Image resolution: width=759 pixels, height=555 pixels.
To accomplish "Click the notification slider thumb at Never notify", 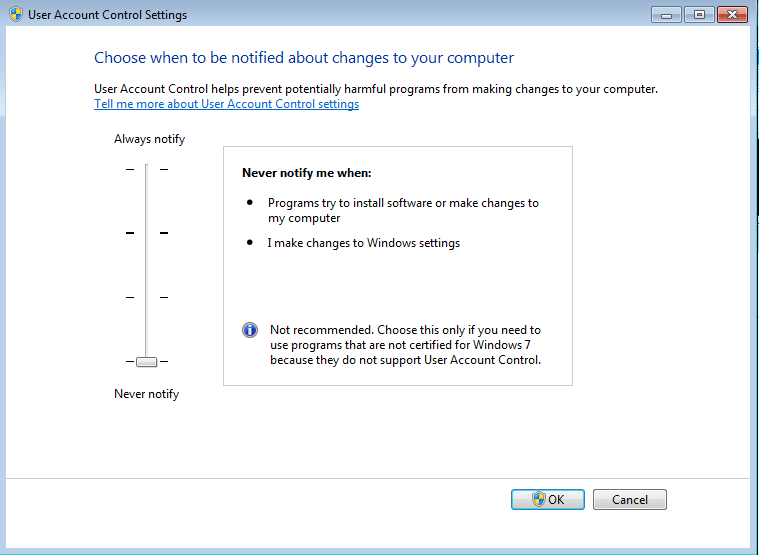I will click(146, 361).
